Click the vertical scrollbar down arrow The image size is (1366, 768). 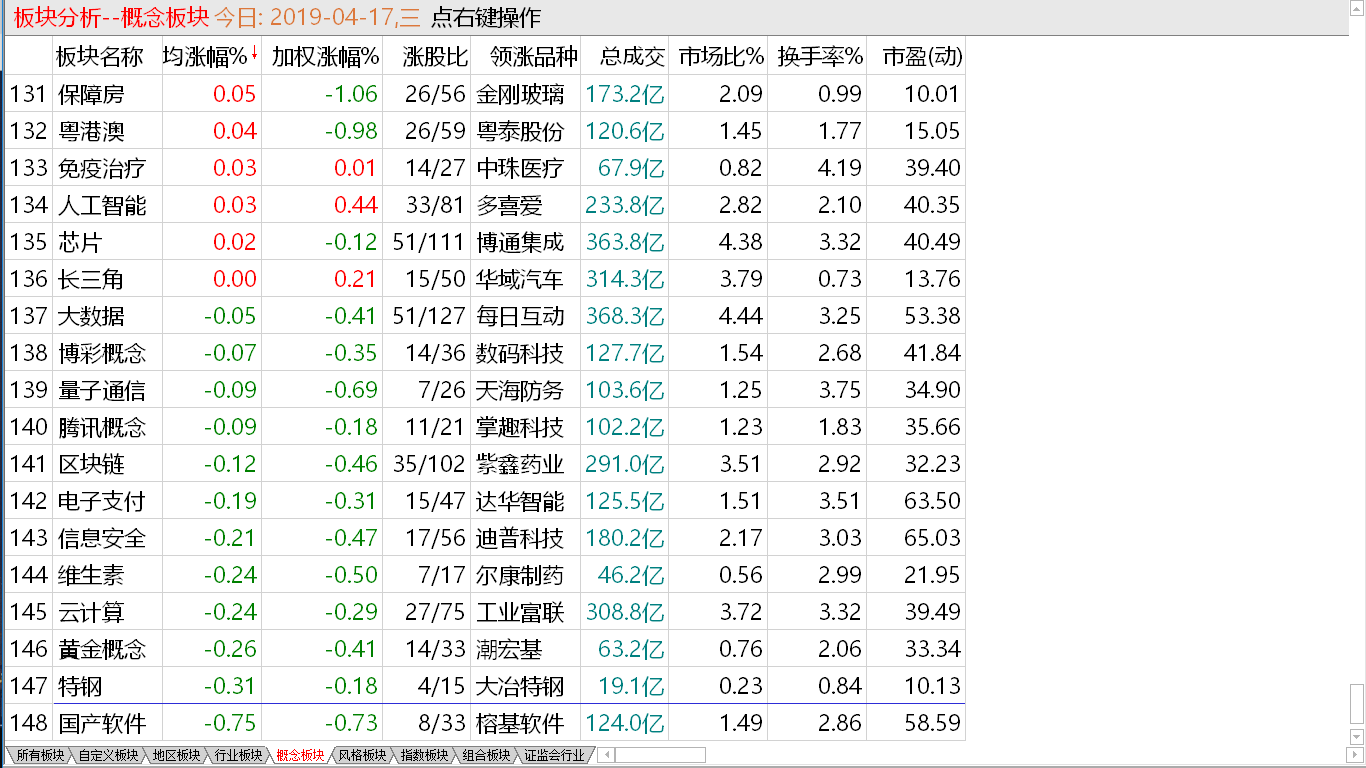pyautogui.click(x=1357, y=737)
